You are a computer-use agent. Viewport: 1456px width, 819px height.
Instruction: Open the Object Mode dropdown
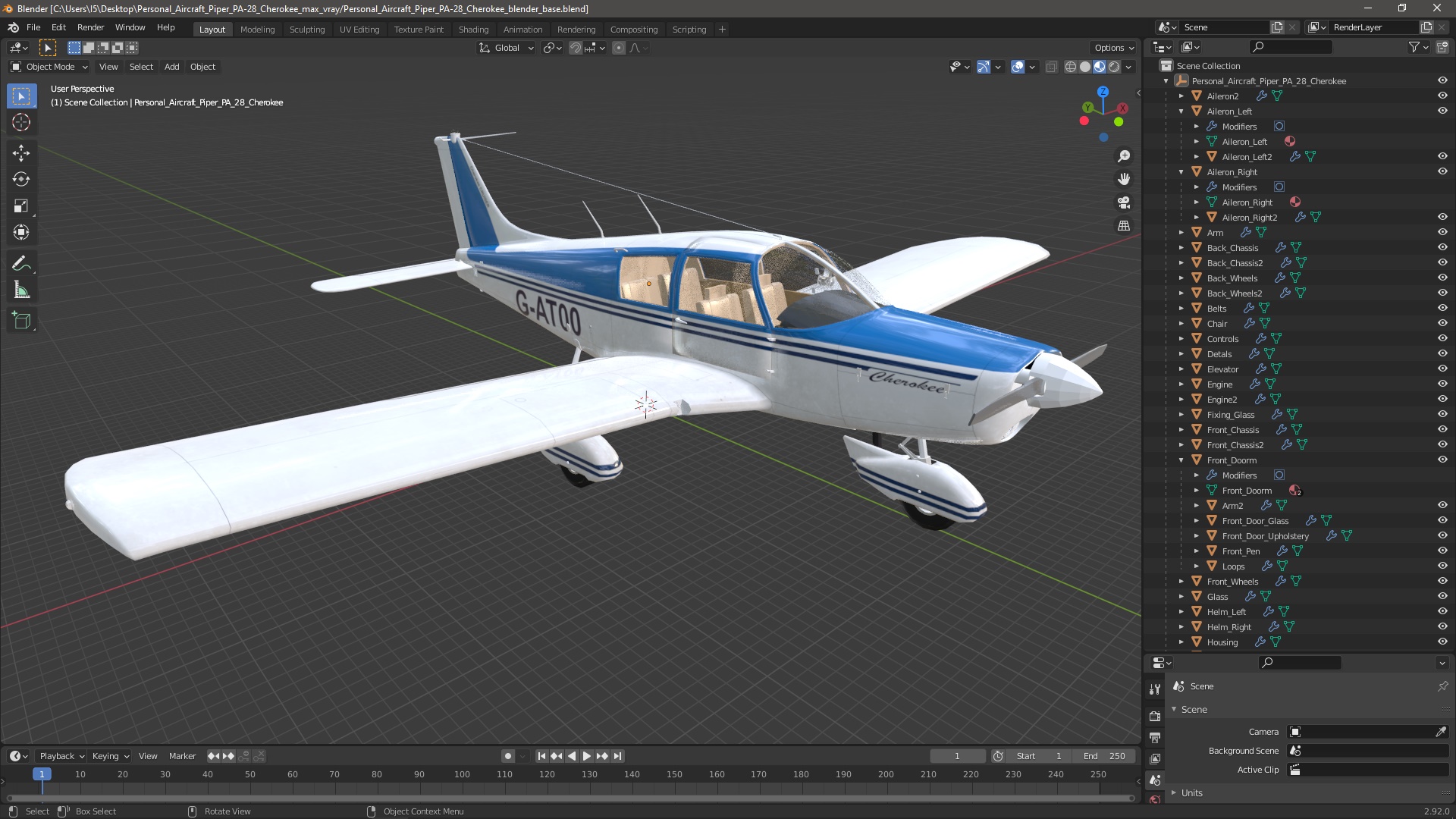[x=49, y=67]
